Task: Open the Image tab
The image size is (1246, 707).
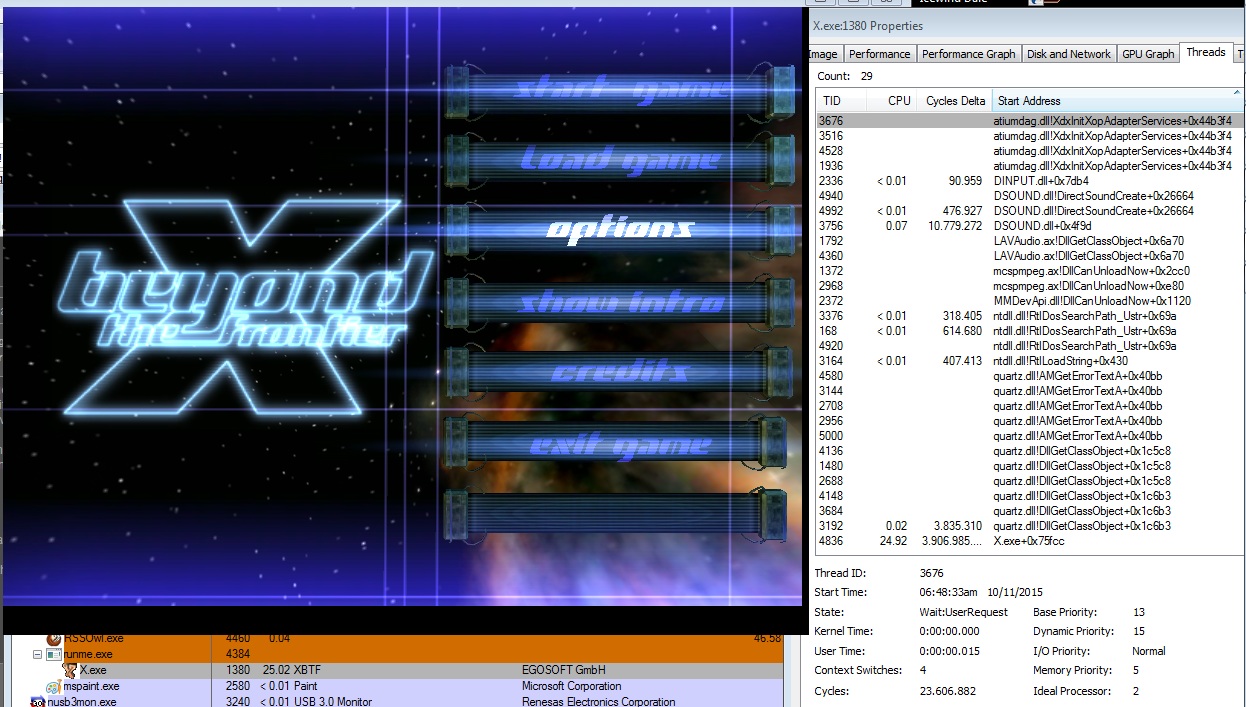Action: pos(824,54)
